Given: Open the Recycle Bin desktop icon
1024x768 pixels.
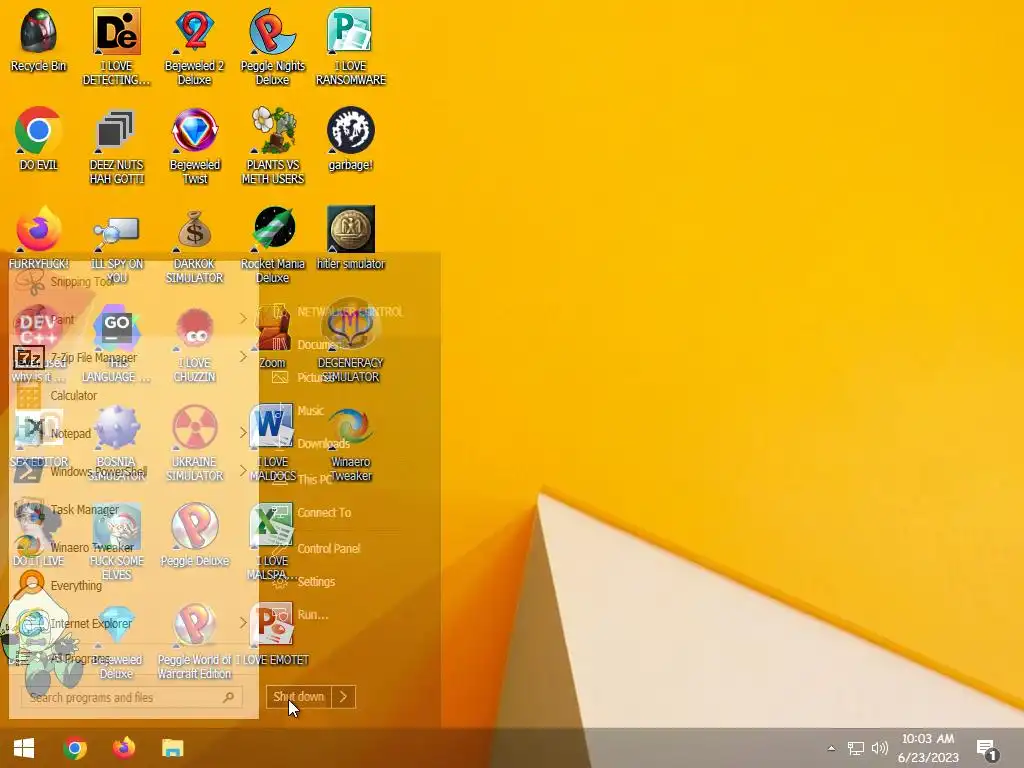Looking at the screenshot, I should click(39, 39).
